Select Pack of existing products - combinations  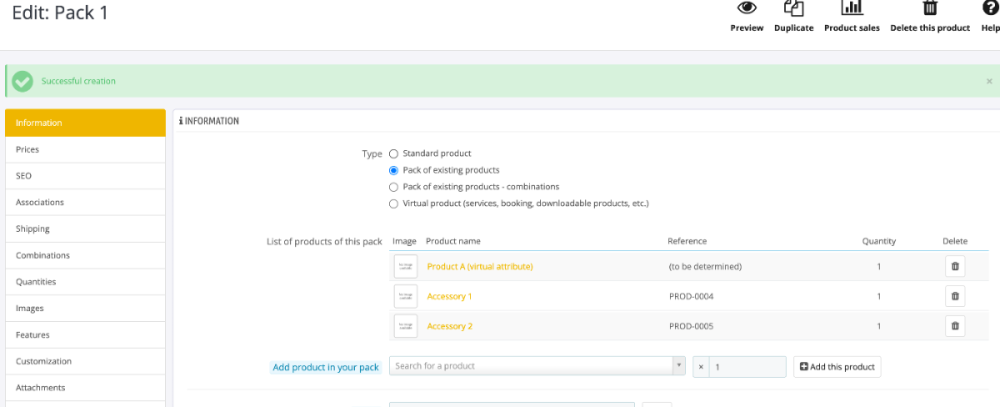(393, 187)
